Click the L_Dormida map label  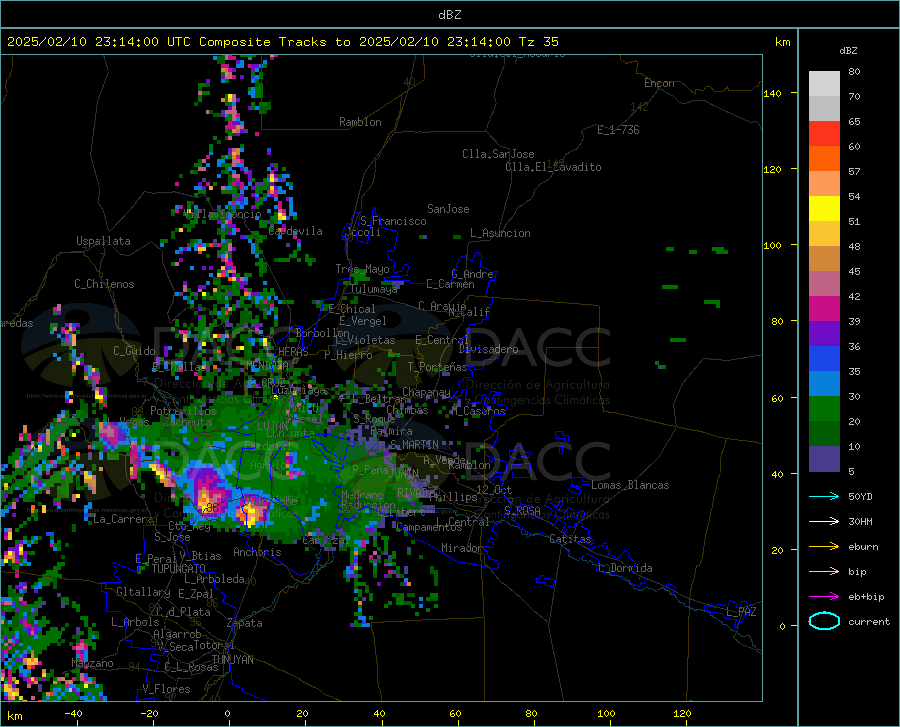coord(624,568)
